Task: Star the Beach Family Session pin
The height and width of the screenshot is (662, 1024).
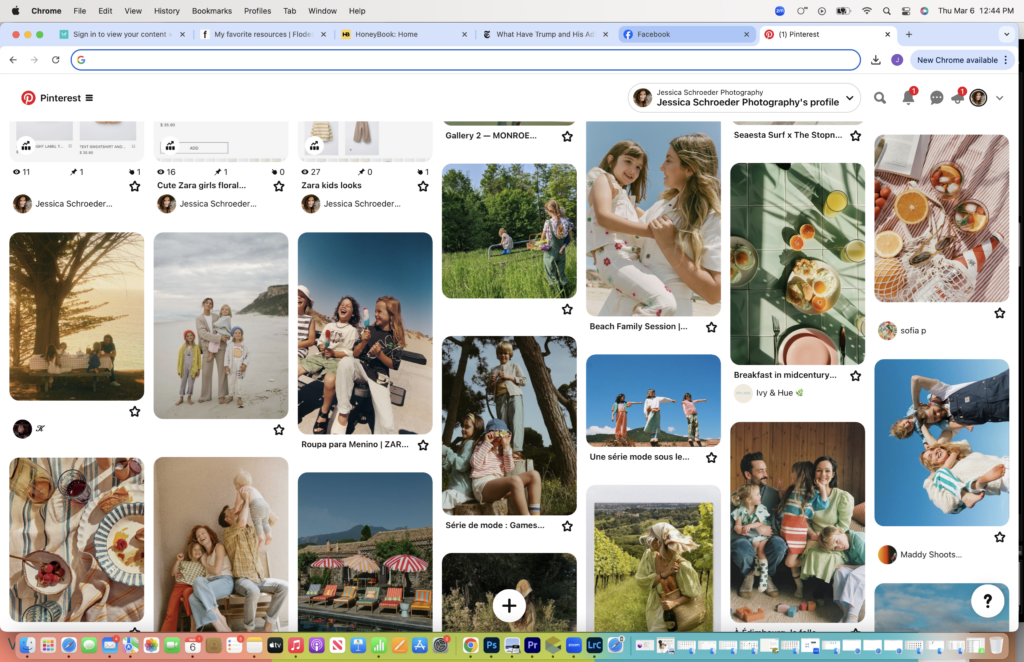Action: (711, 327)
